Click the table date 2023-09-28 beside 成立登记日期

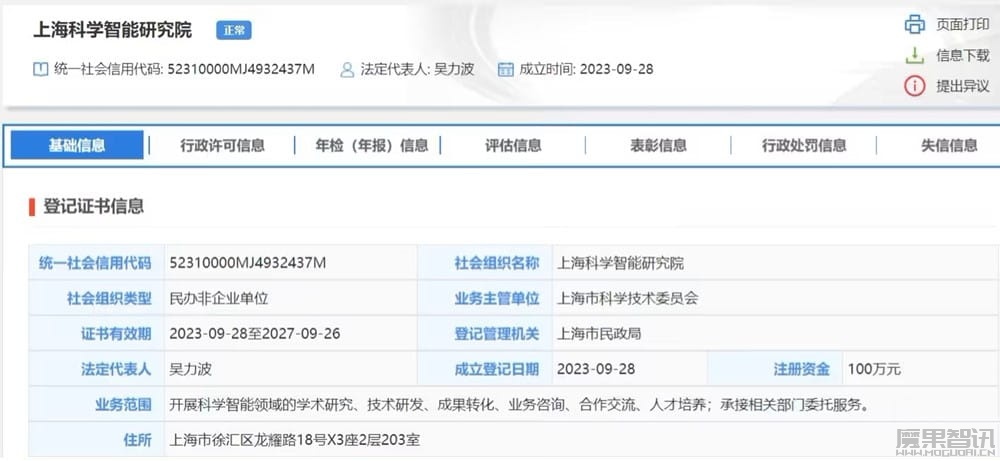click(596, 369)
